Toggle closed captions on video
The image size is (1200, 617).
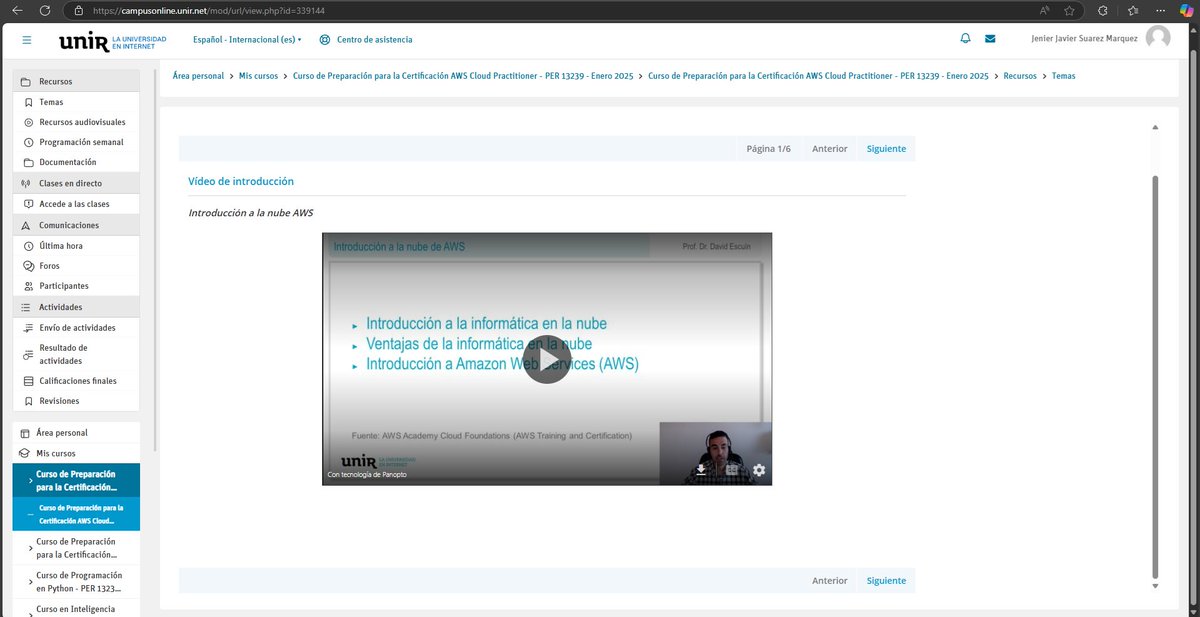click(731, 469)
